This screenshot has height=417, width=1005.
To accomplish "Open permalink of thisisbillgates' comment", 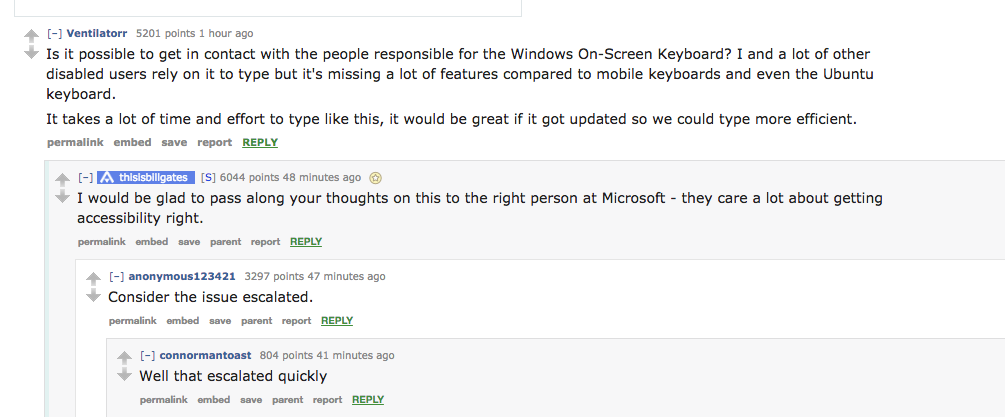I will pos(102,241).
